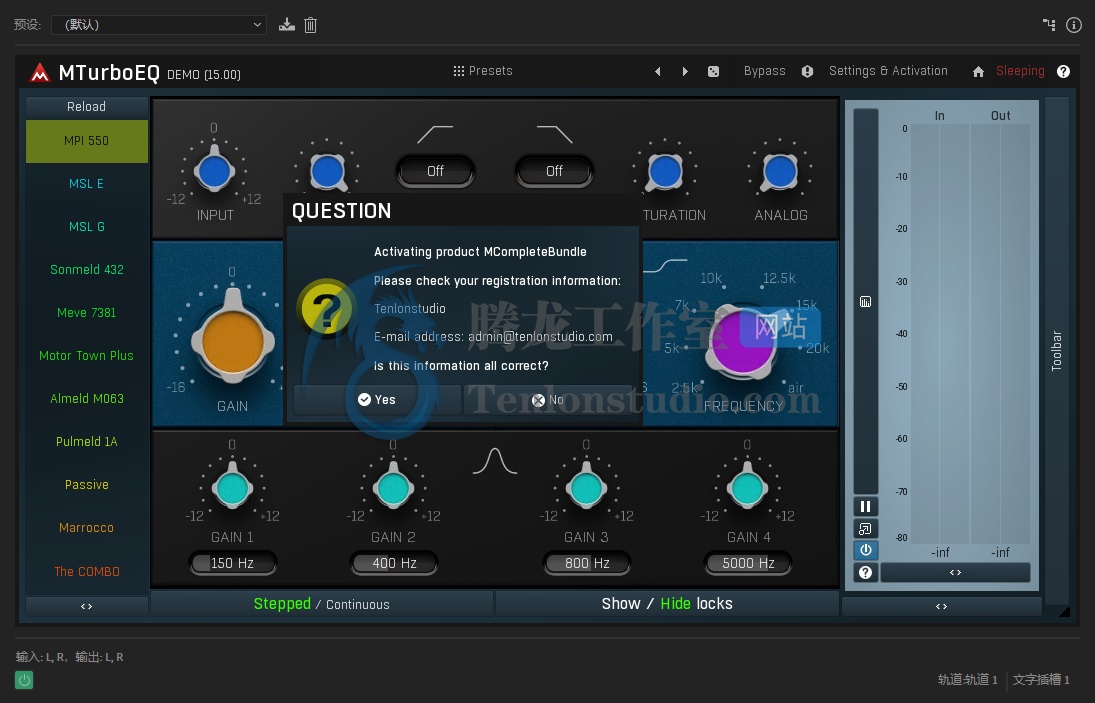Click the bell curve shape icon
Screen dimensions: 1095x703
point(494,461)
